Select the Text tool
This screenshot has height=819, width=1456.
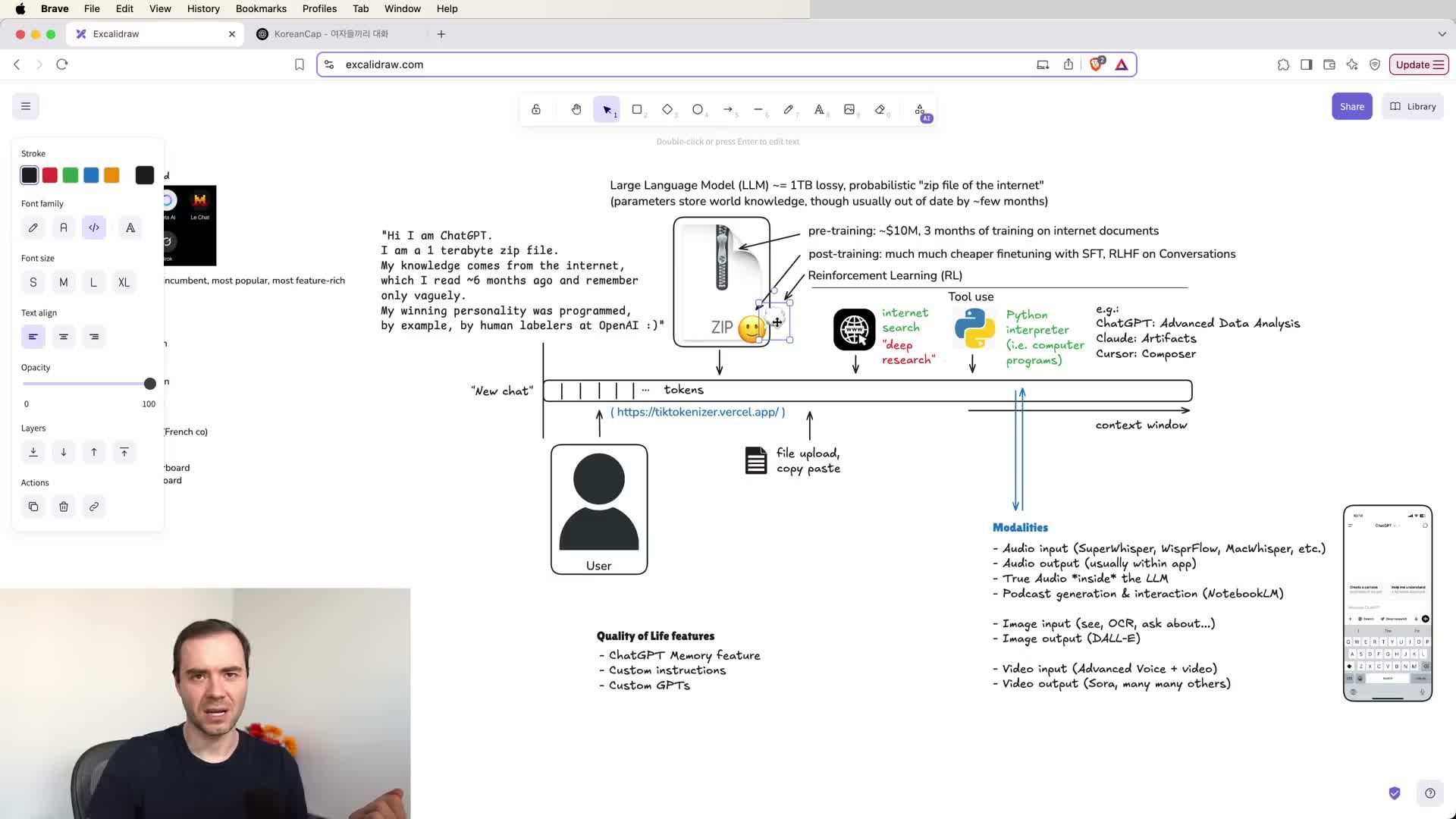pos(819,109)
